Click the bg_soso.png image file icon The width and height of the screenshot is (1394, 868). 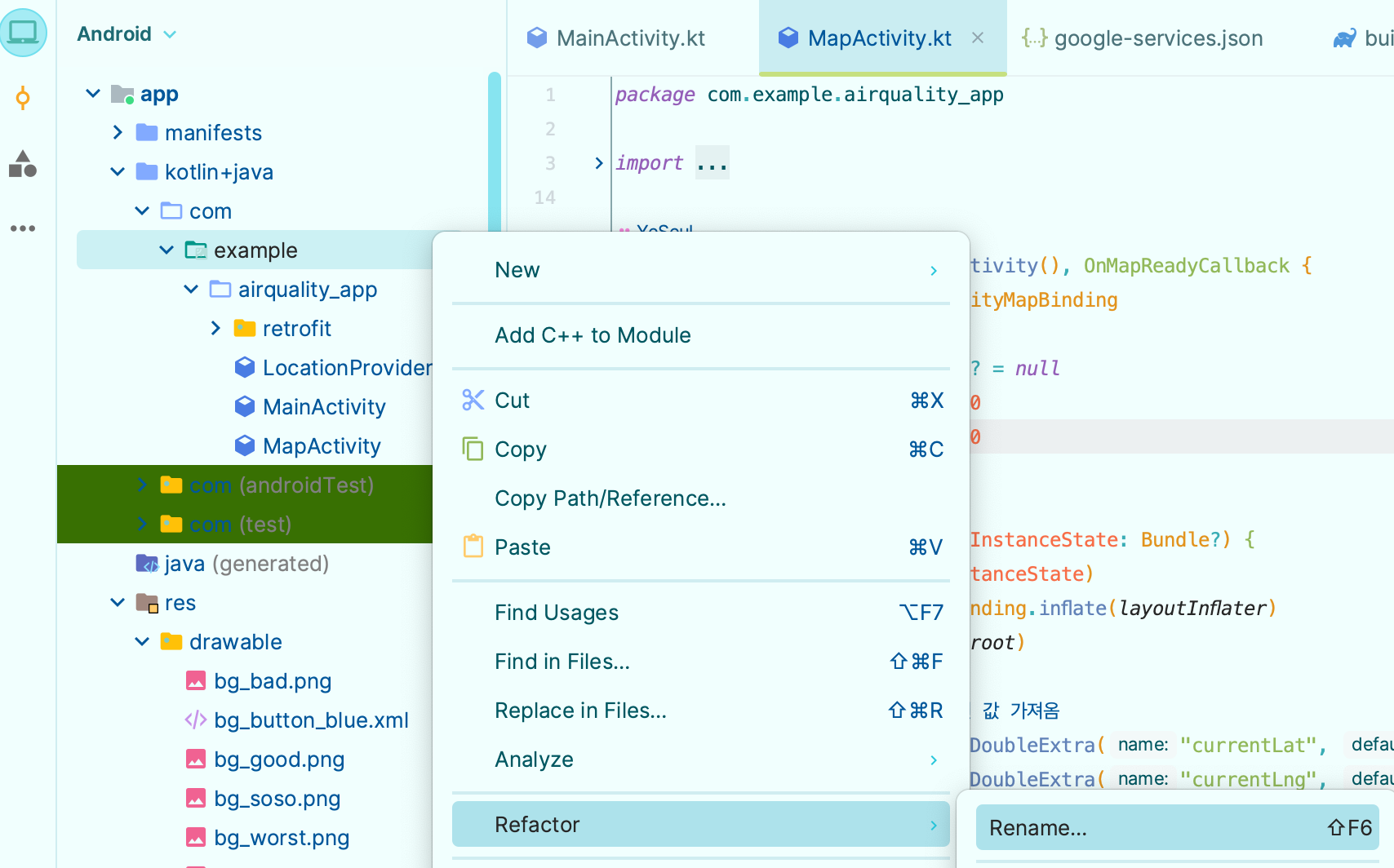(x=196, y=798)
